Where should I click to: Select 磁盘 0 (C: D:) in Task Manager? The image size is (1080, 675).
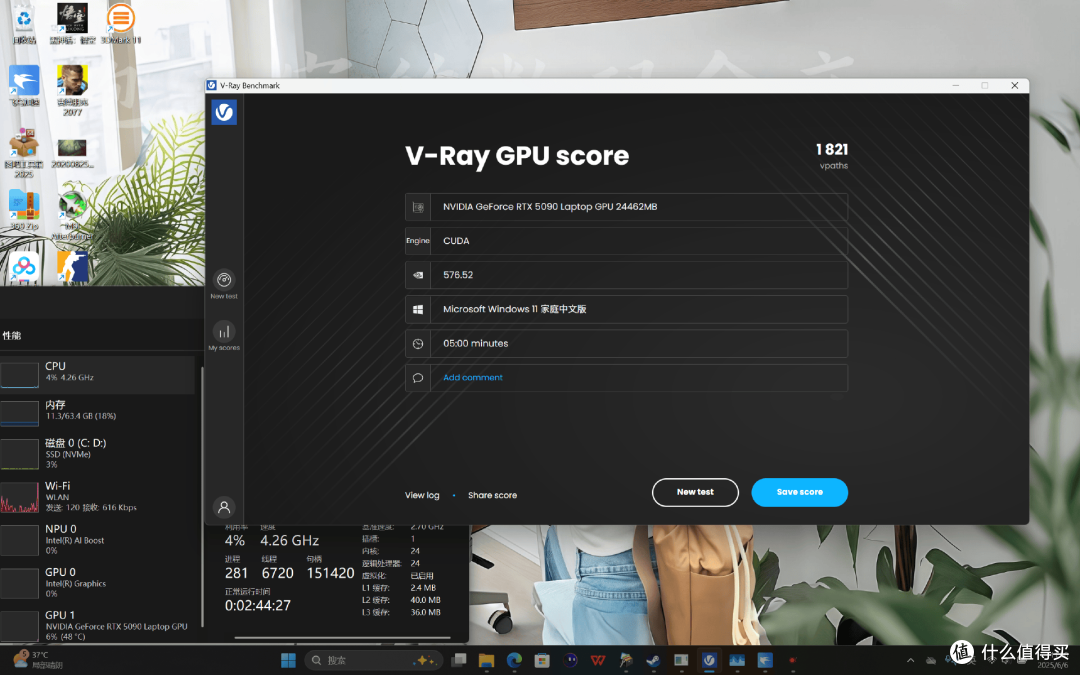pyautogui.click(x=97, y=454)
